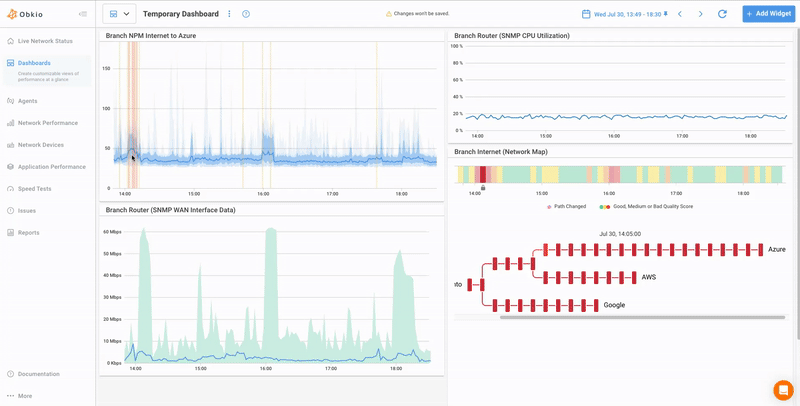Click the lock marker on network map timeline
The height and width of the screenshot is (406, 800).
483,187
